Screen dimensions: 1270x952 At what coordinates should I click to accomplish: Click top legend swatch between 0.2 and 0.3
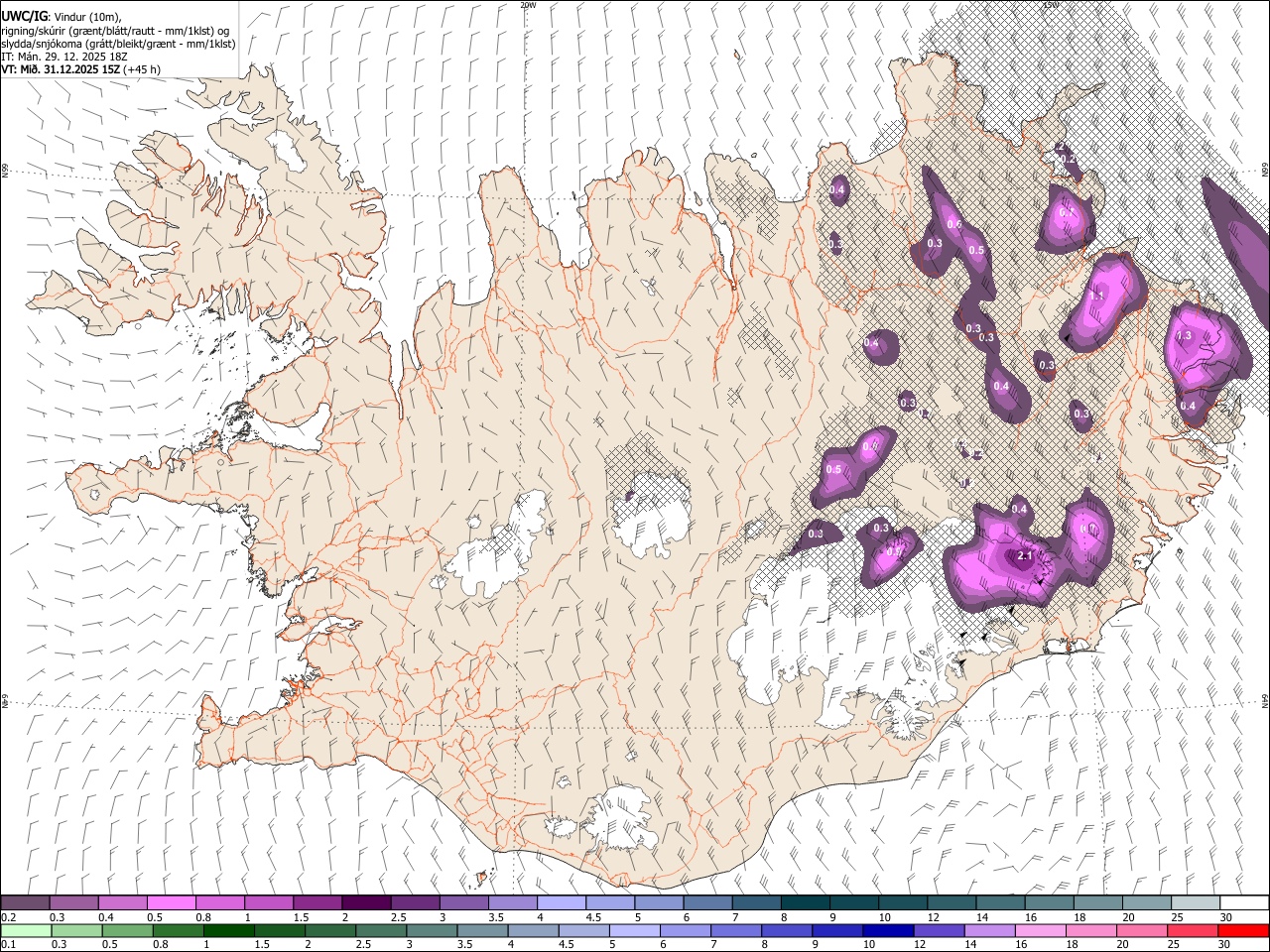click(x=26, y=902)
